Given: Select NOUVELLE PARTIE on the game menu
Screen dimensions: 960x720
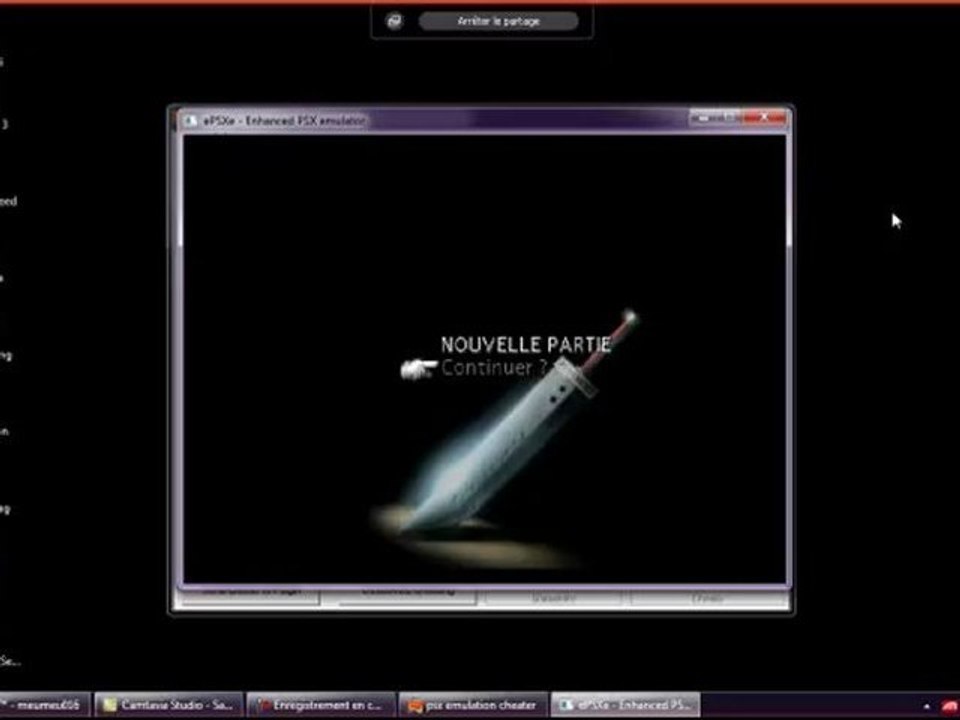Looking at the screenshot, I should point(526,344).
